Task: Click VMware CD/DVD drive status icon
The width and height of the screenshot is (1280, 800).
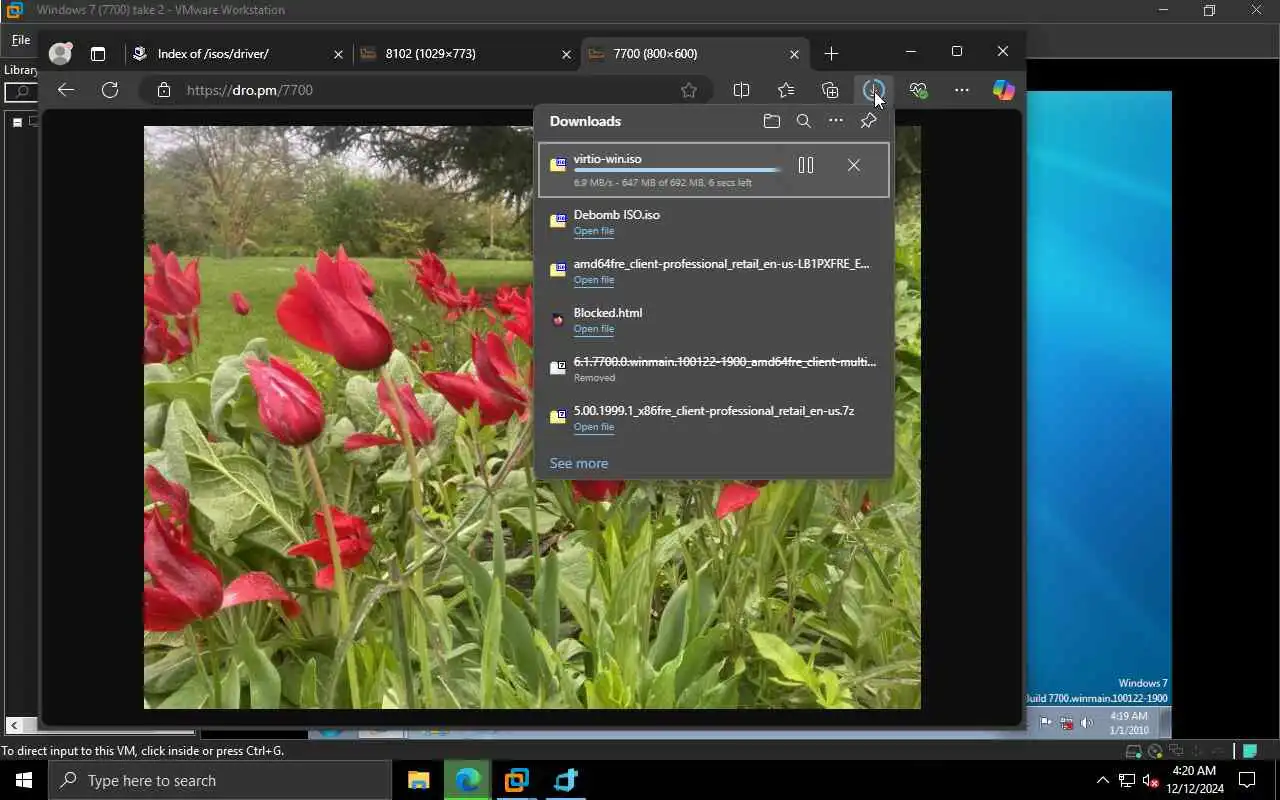Action: click(1156, 751)
